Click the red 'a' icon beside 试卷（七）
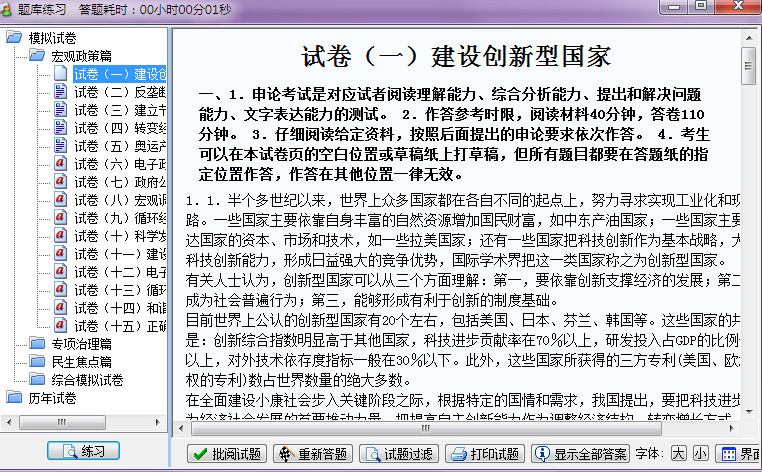The height and width of the screenshot is (472, 762). (x=60, y=181)
